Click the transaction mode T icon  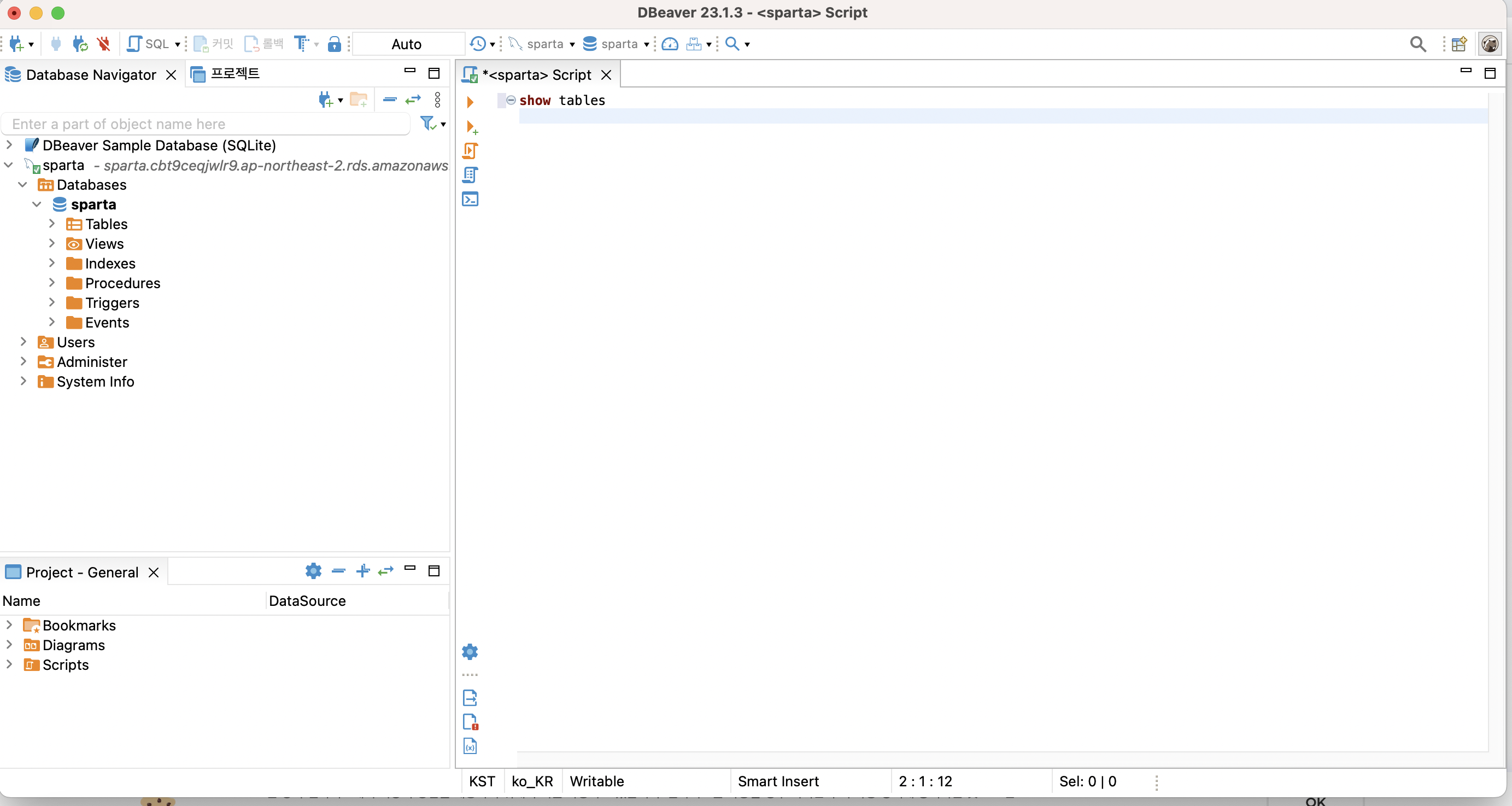coord(301,44)
